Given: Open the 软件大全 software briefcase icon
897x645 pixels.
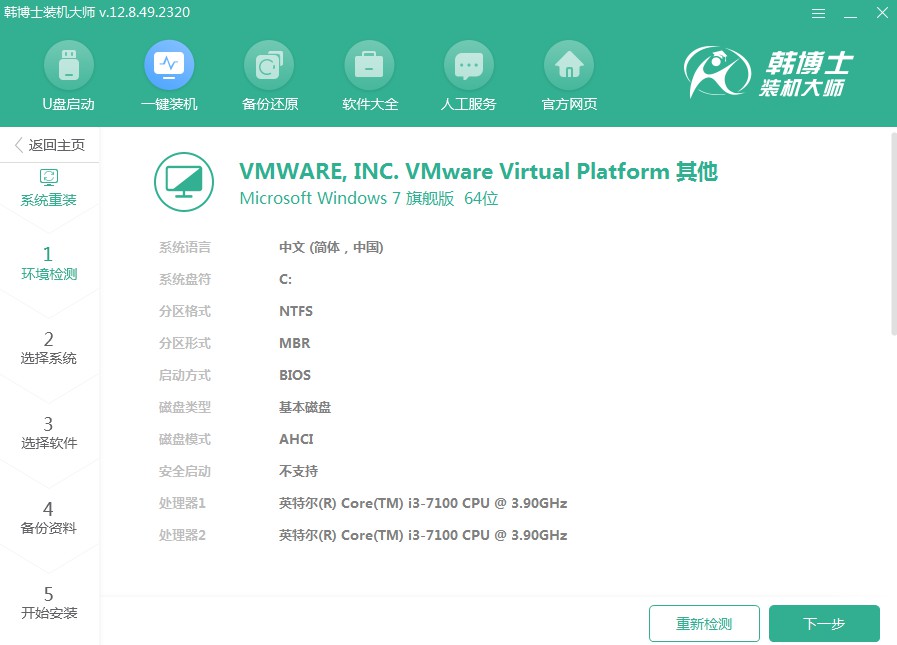Looking at the screenshot, I should [369, 66].
